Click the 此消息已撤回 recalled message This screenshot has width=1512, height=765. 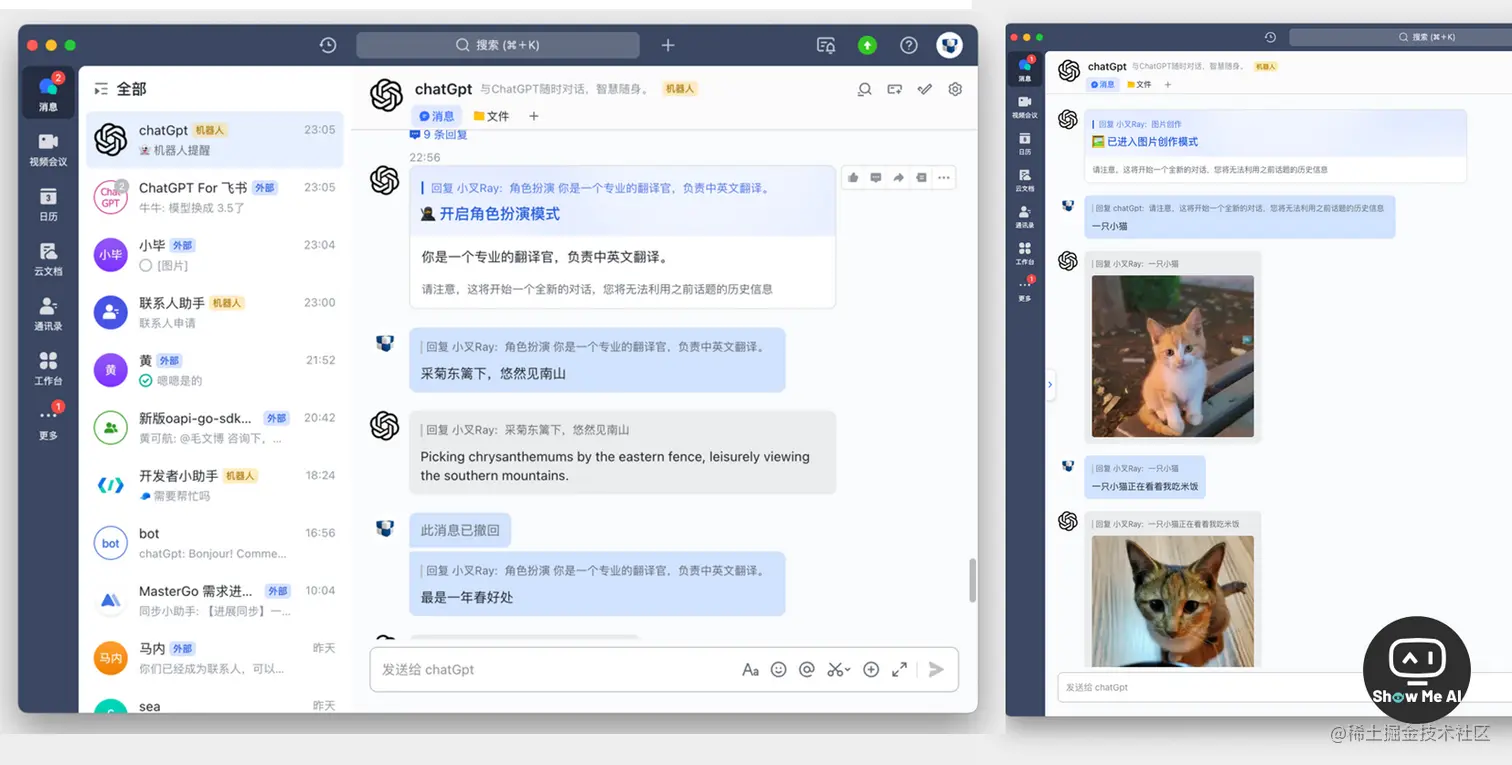pyautogui.click(x=460, y=530)
